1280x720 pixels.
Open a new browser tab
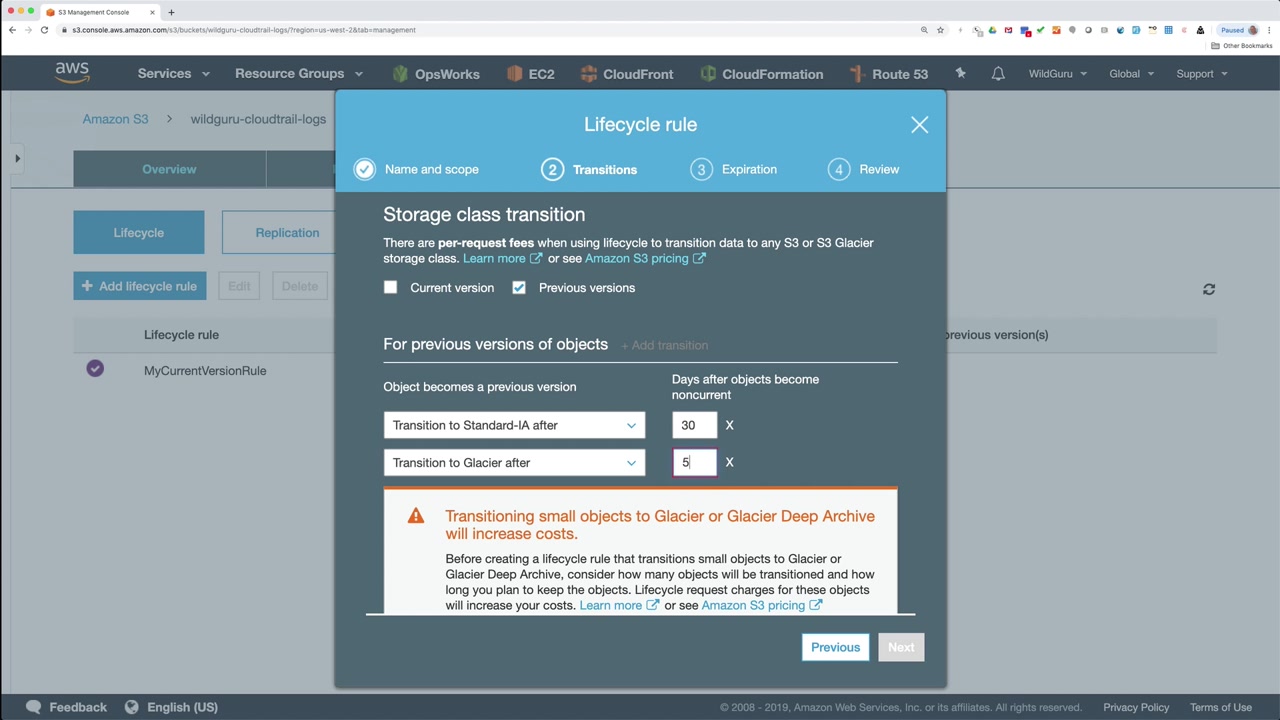[x=171, y=12]
